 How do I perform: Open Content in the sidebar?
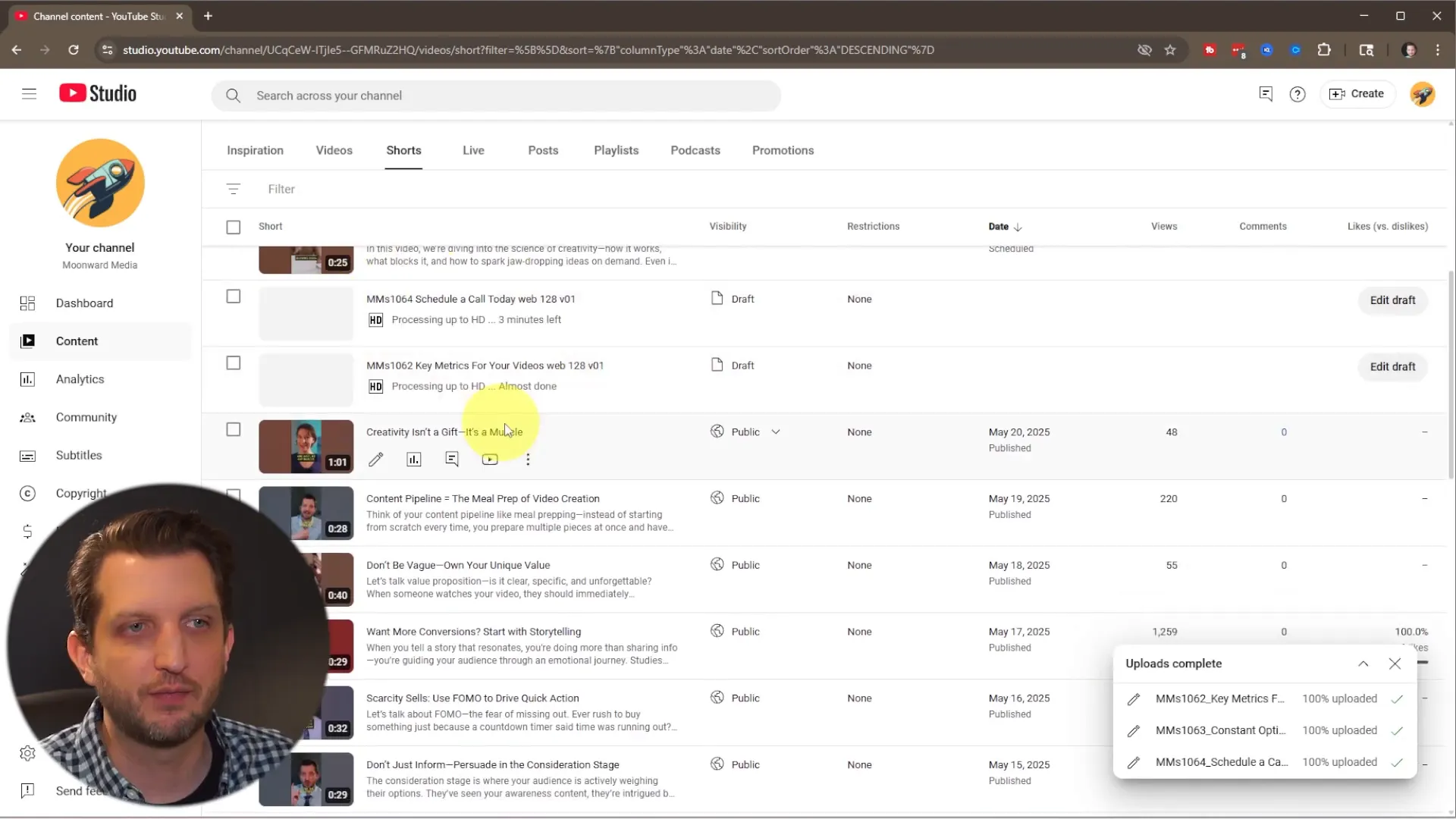(100, 341)
